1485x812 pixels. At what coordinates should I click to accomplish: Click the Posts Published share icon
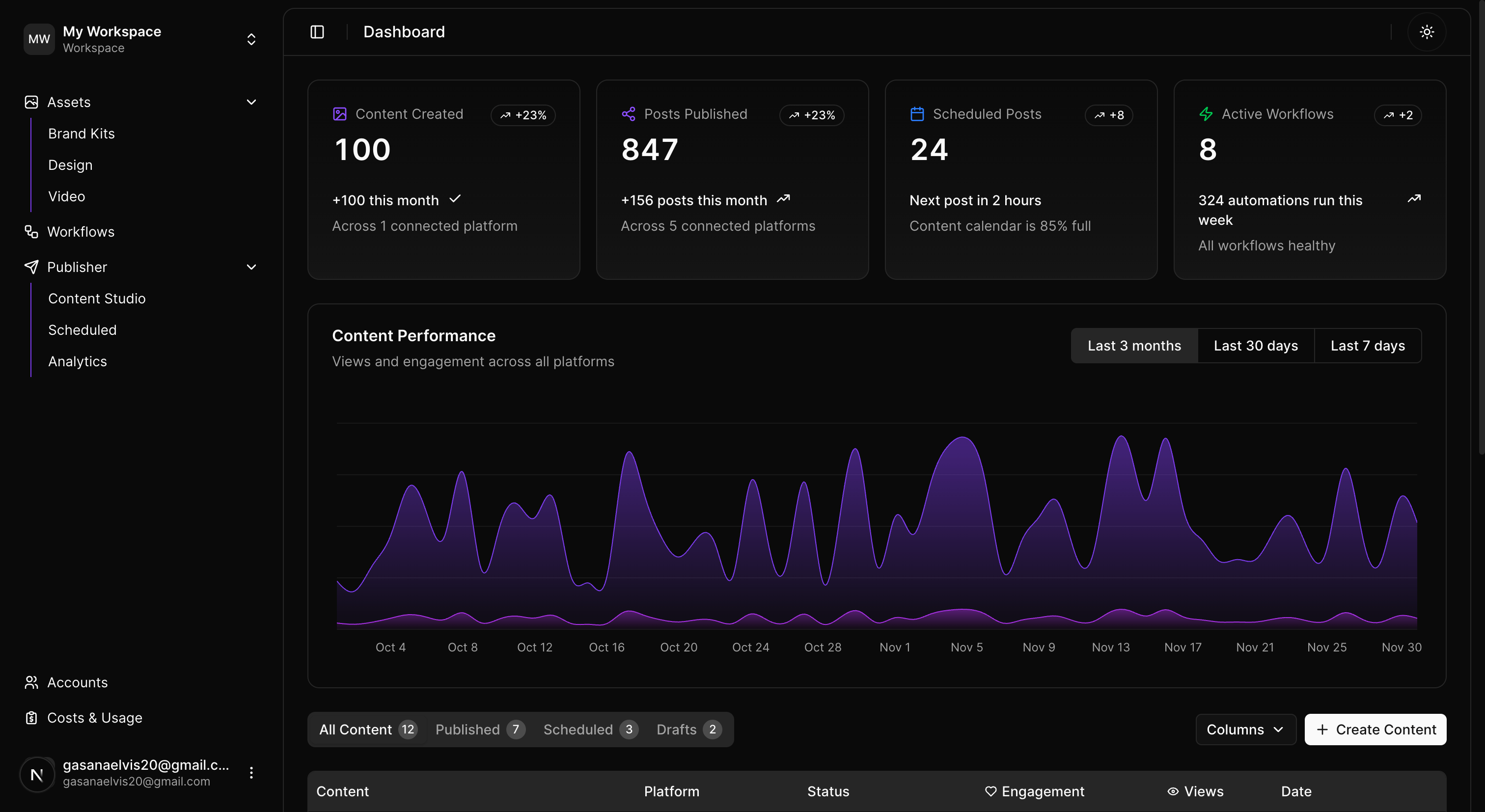point(629,113)
